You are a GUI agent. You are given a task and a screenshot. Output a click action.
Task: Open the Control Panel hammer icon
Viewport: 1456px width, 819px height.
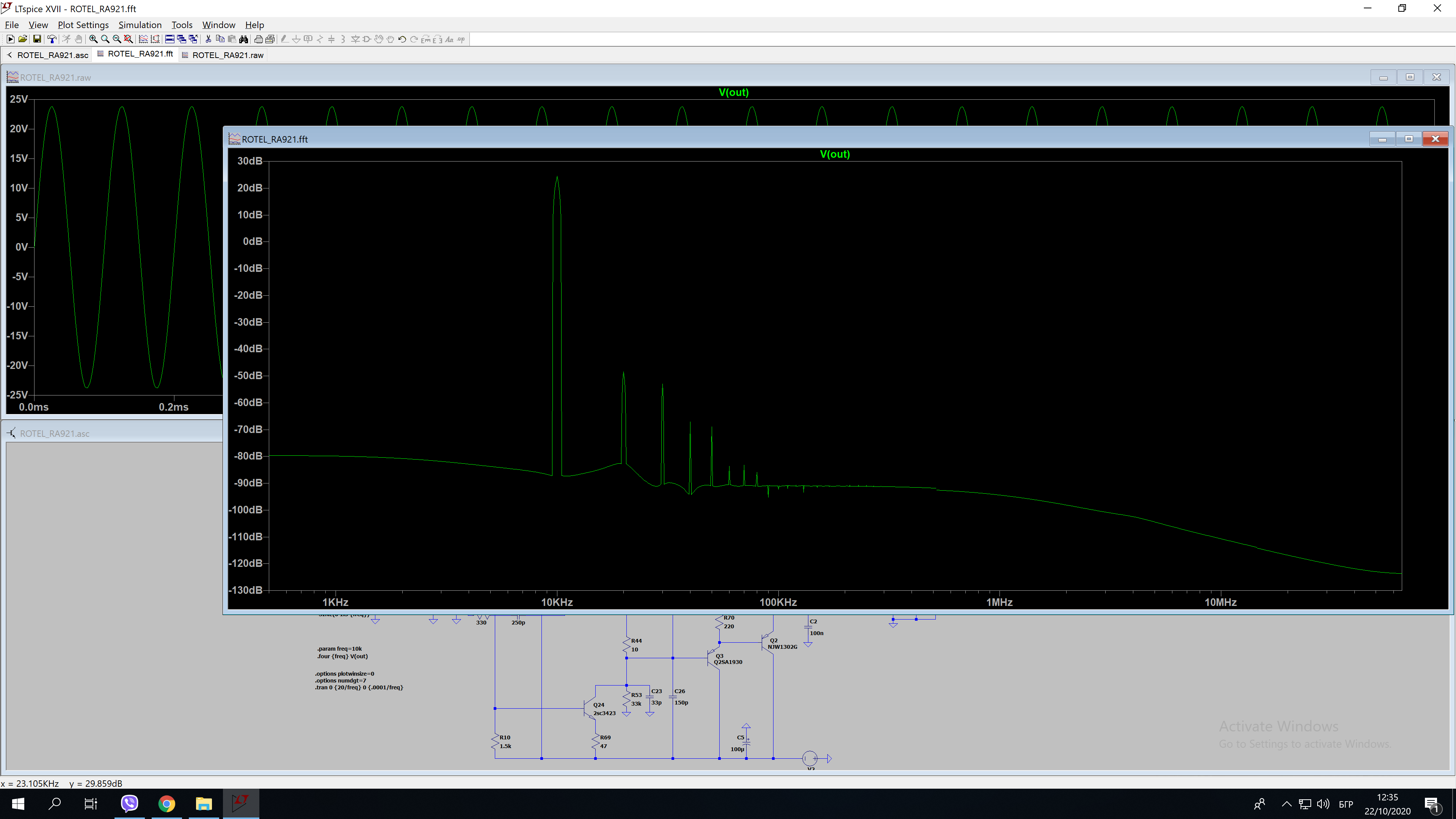pyautogui.click(x=52, y=39)
